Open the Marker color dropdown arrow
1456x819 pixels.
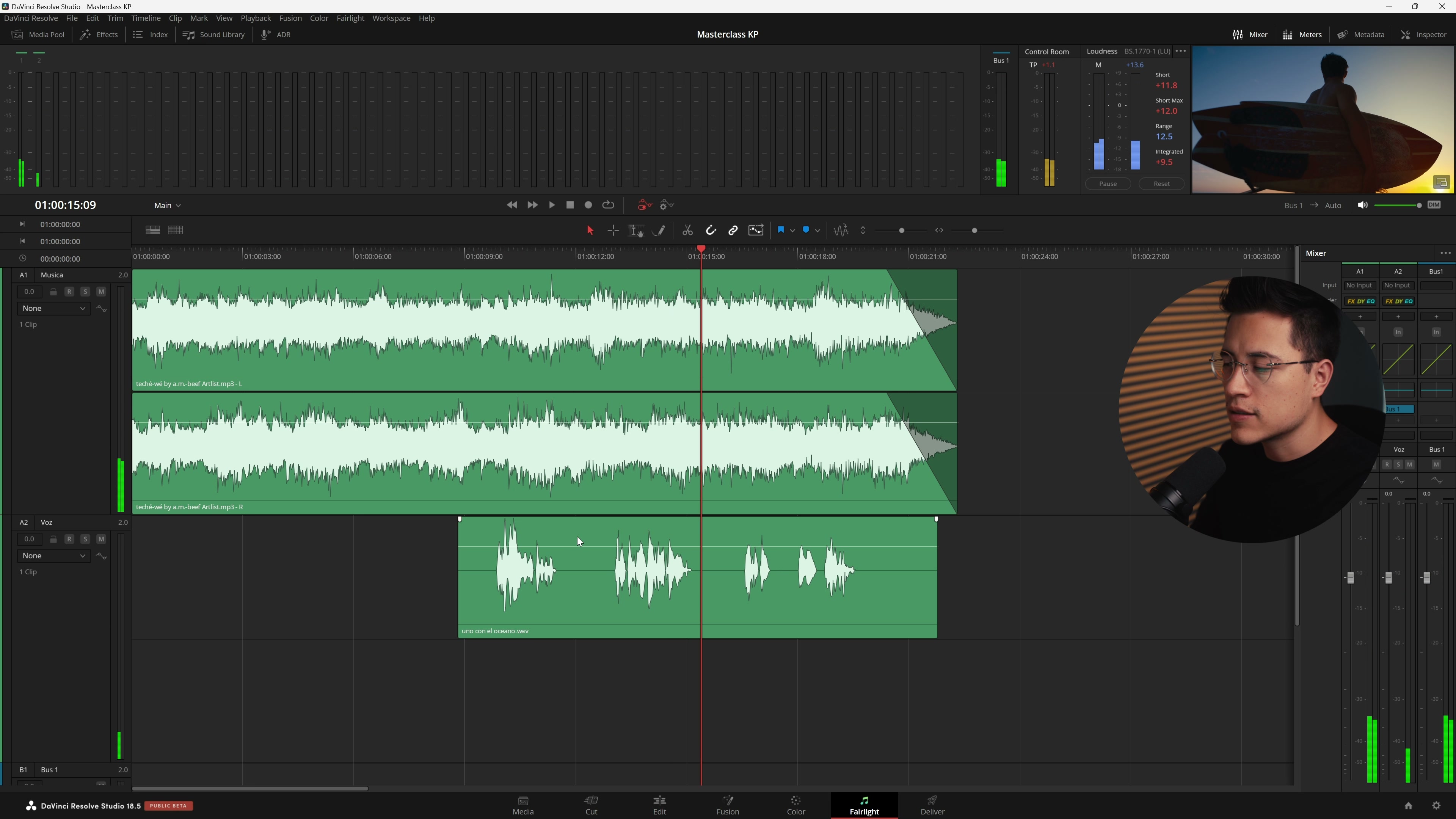pyautogui.click(x=817, y=231)
